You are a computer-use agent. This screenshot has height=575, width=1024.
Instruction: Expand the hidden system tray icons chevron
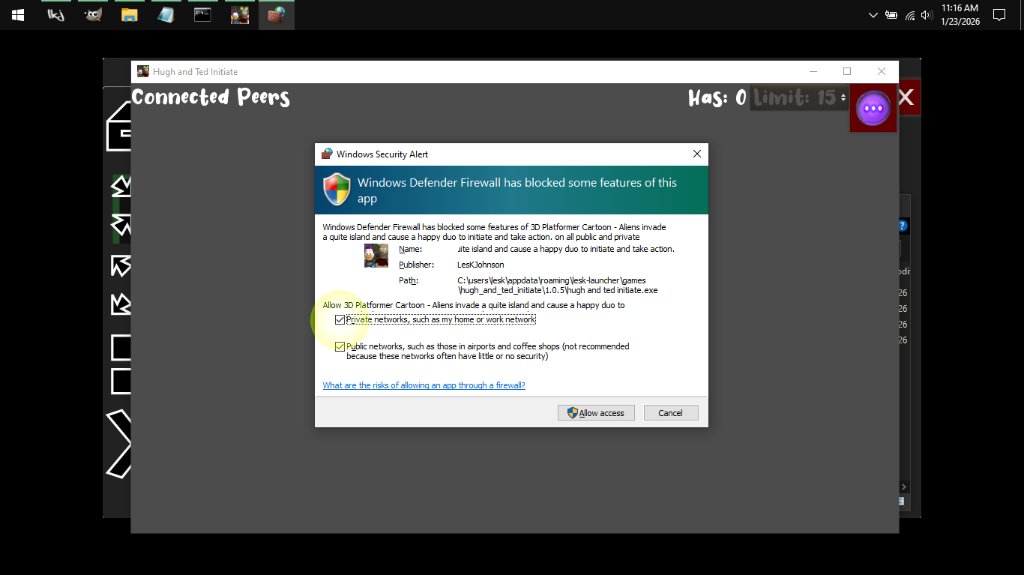coord(873,15)
